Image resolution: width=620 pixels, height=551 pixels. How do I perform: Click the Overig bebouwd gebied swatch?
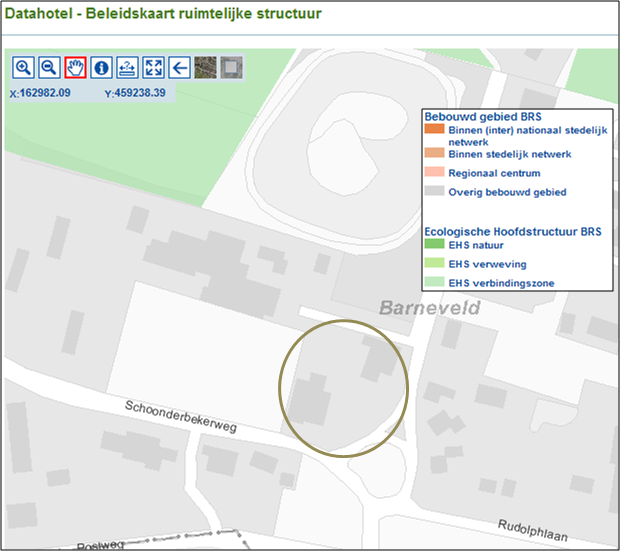[434, 191]
